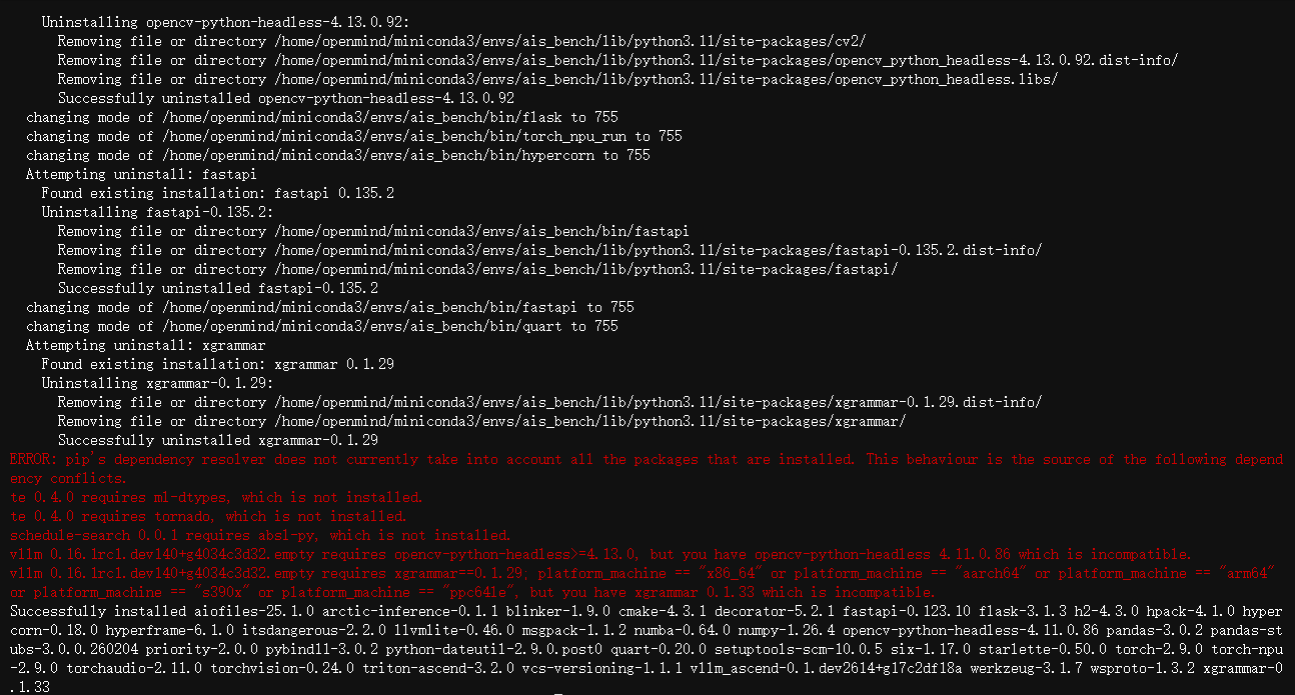Click 'te 0.4.0 requires ml-dtypes' error line
This screenshot has height=695, width=1295.
[x=216, y=497]
